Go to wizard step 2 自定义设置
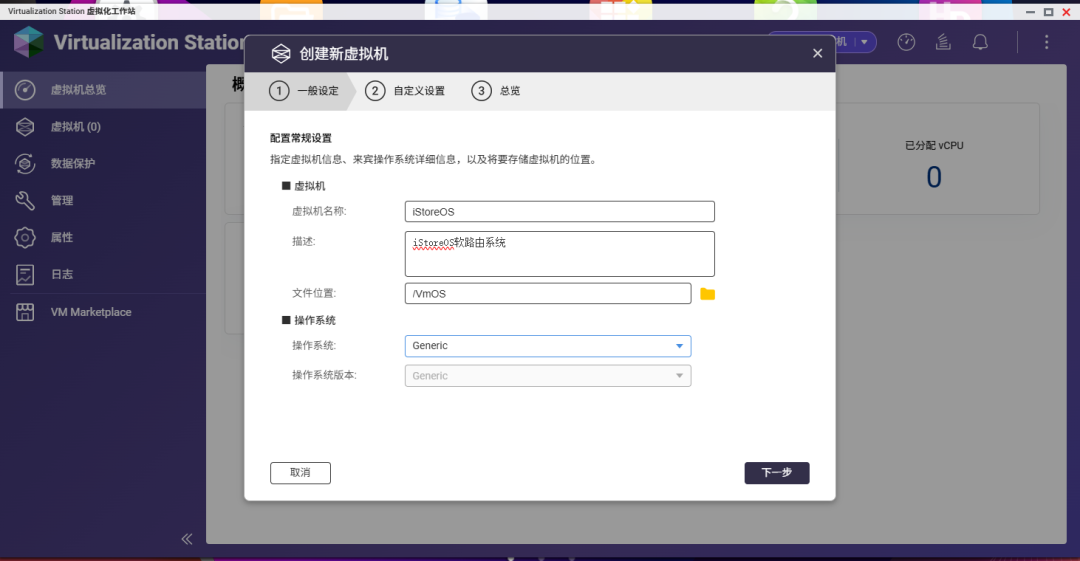 (x=405, y=91)
